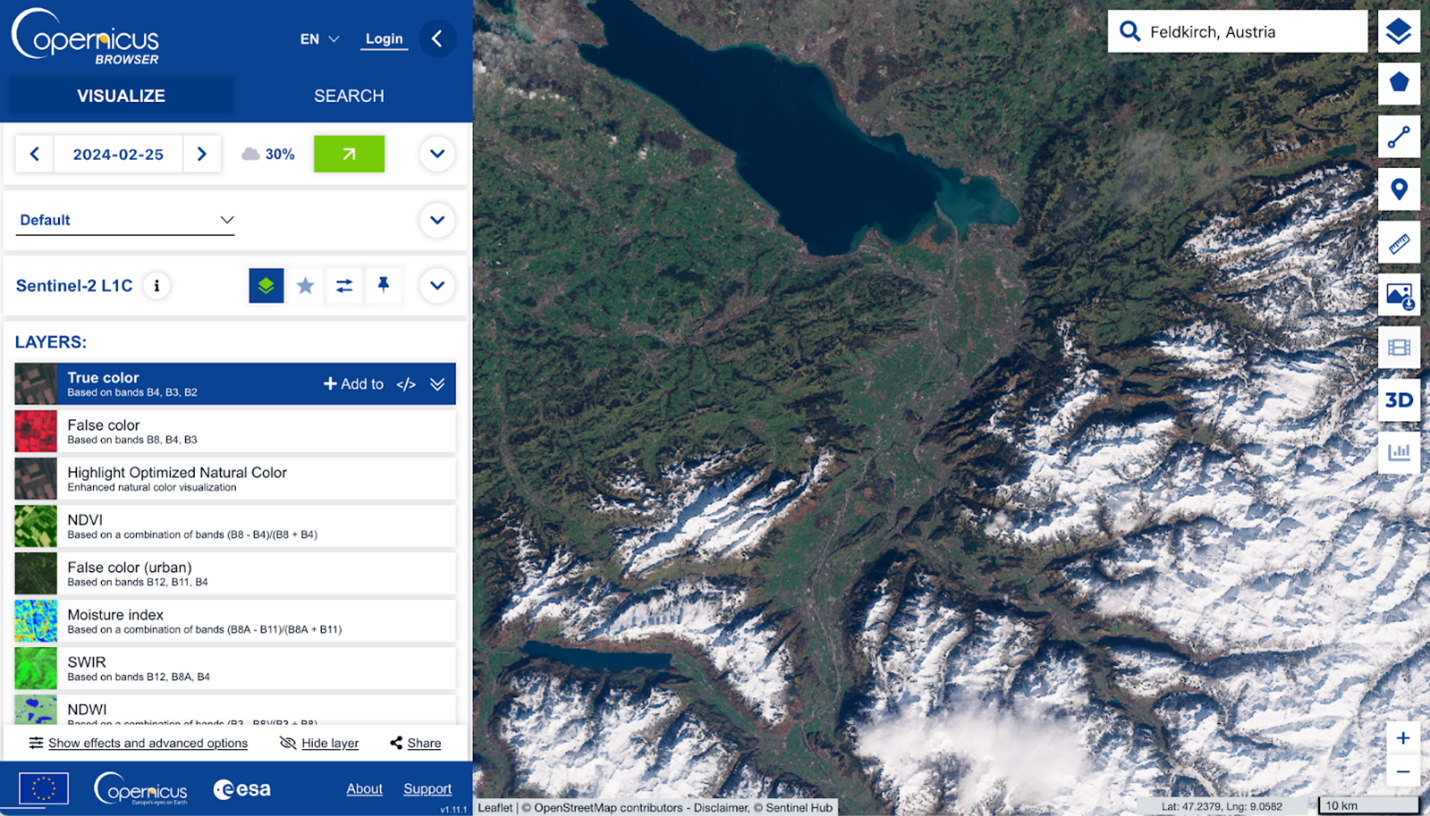Click the Login link
The width and height of the screenshot is (1430, 816).
tap(384, 39)
